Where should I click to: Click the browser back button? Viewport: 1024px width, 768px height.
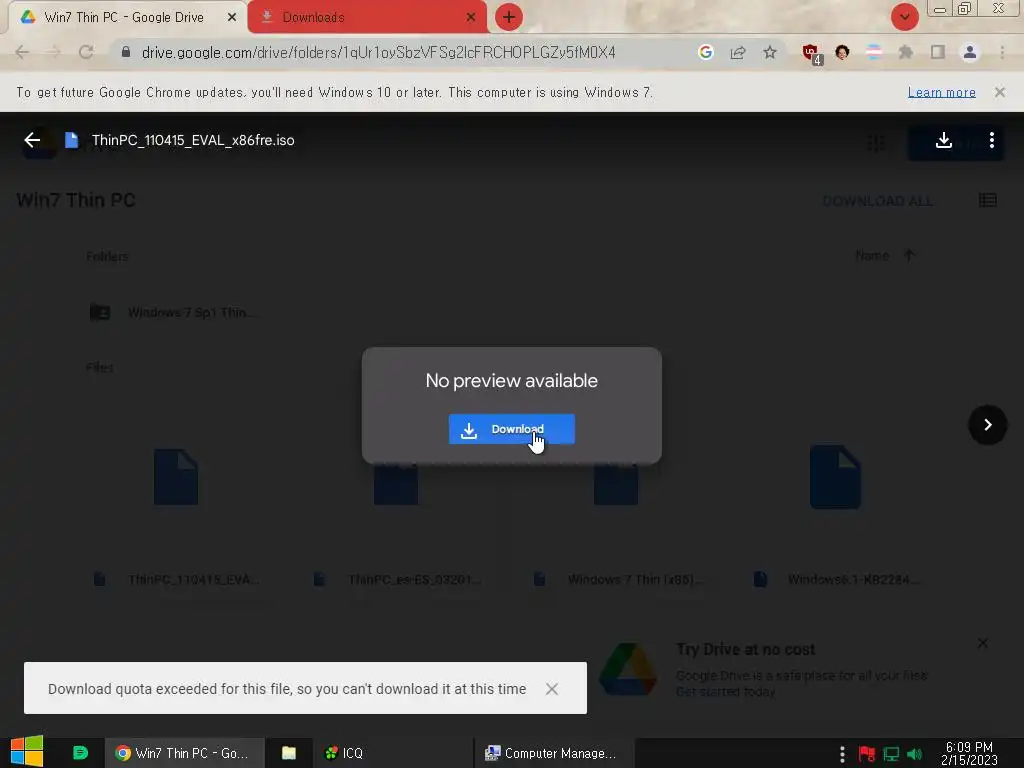pyautogui.click(x=22, y=52)
